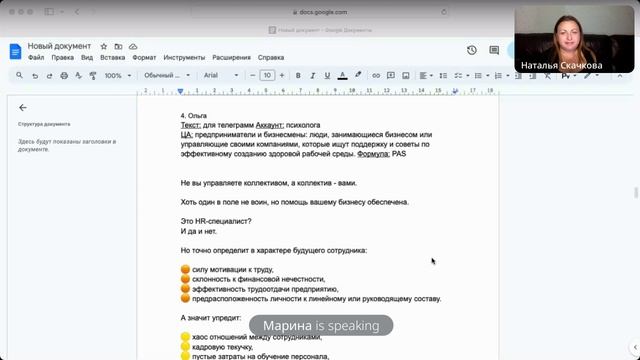
Task: Decrease the font size
Action: pos(252,76)
